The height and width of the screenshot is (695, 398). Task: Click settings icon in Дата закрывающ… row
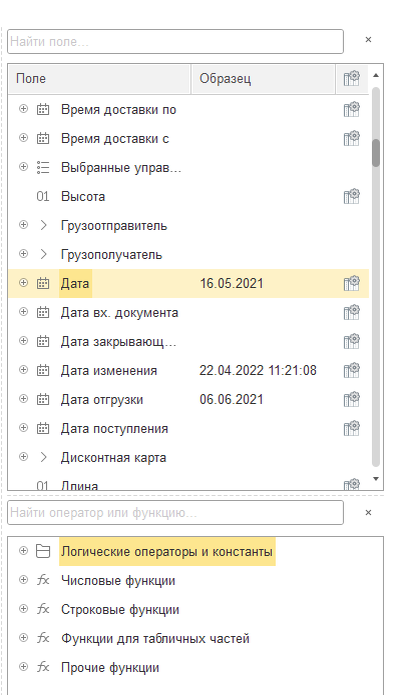coord(351,341)
